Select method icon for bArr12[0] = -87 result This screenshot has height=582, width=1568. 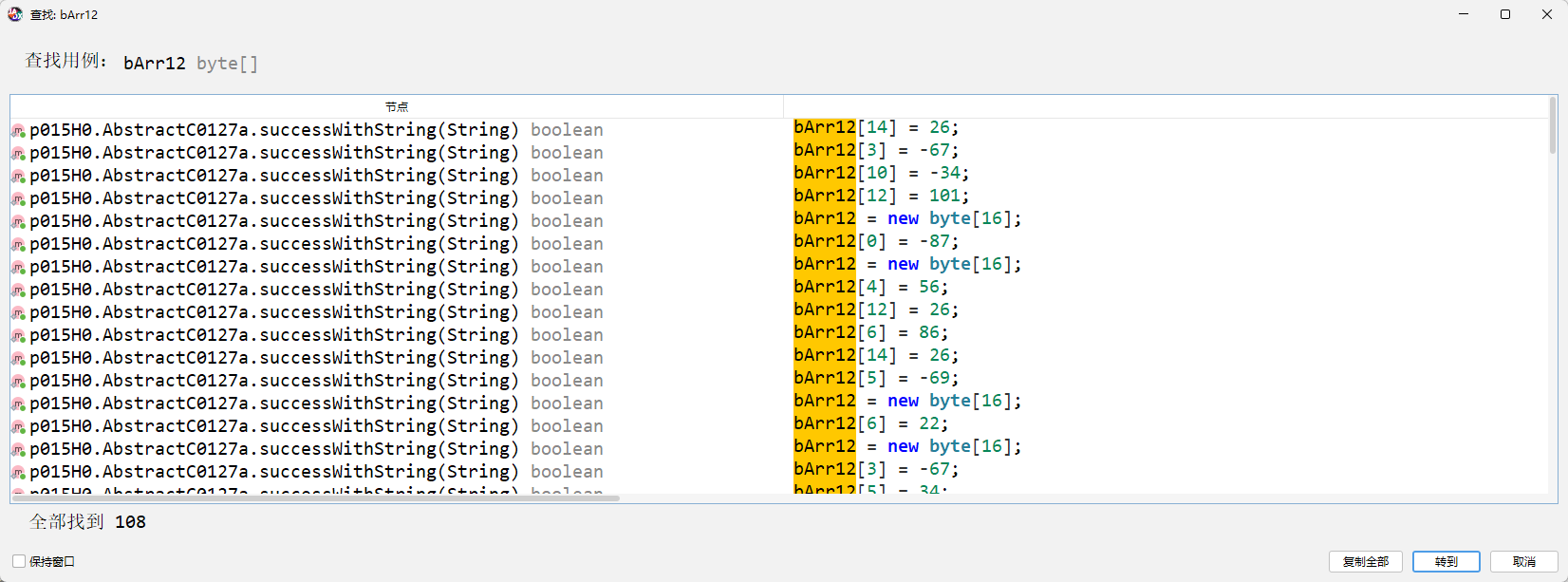click(18, 245)
